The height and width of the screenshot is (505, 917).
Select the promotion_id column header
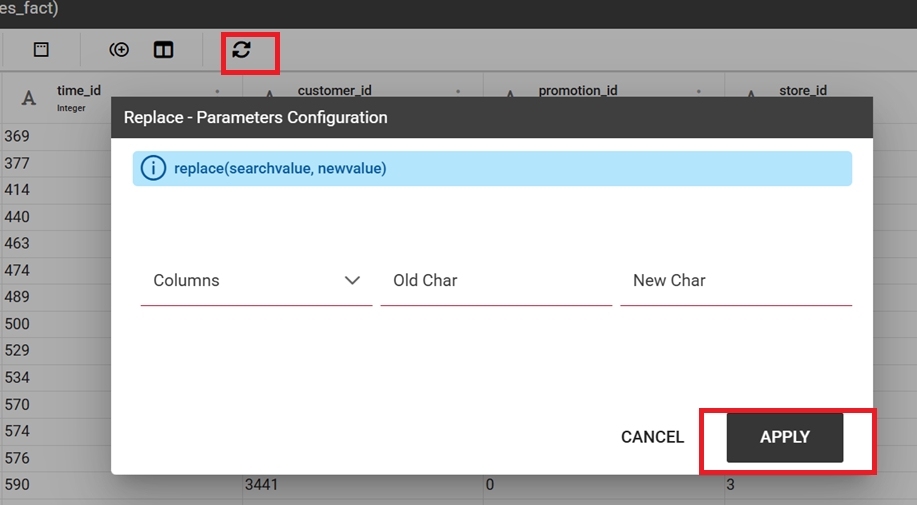[x=578, y=91]
